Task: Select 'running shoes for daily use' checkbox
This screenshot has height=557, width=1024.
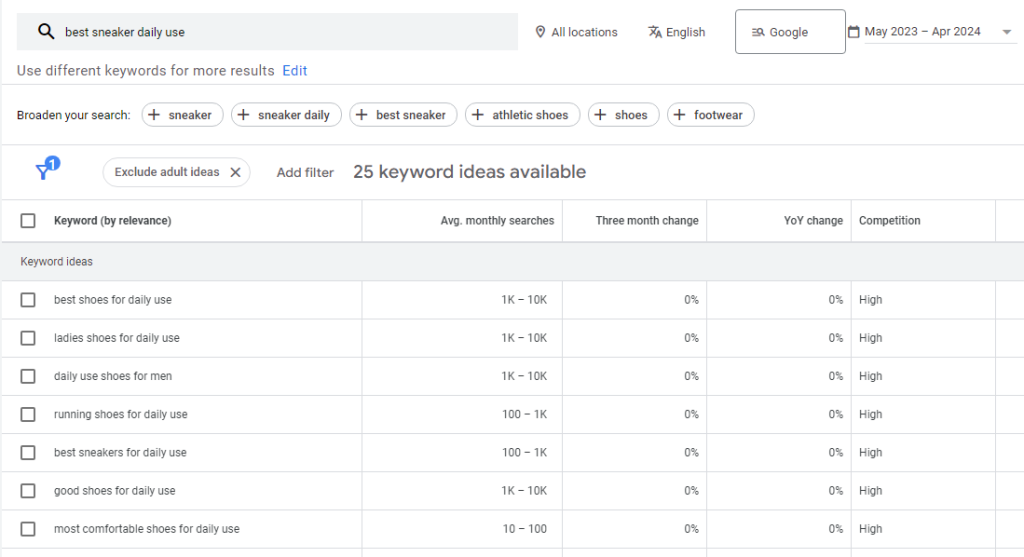Action: coord(28,414)
